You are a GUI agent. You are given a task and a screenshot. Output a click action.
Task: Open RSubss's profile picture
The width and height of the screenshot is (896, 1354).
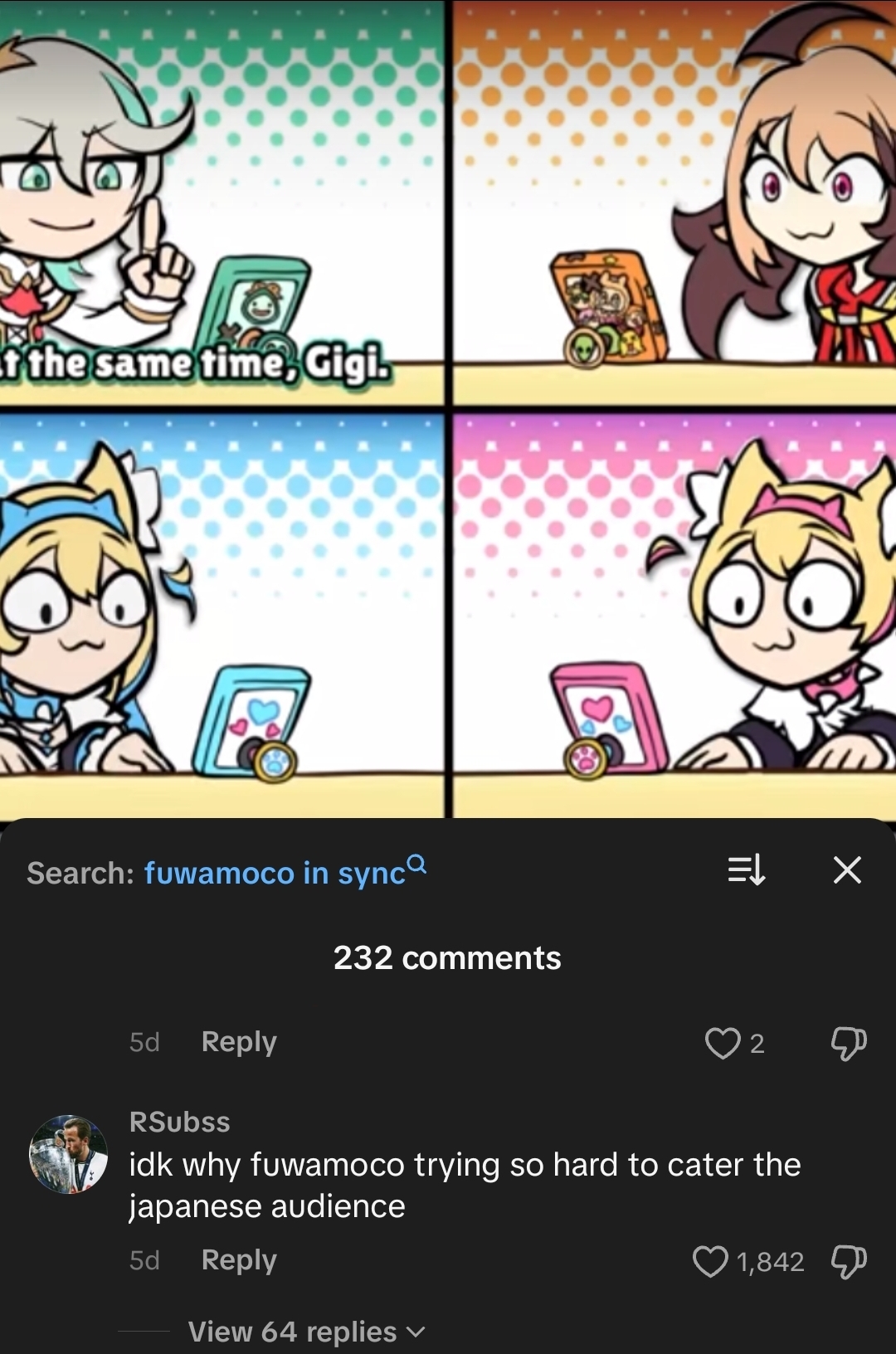(x=68, y=1154)
